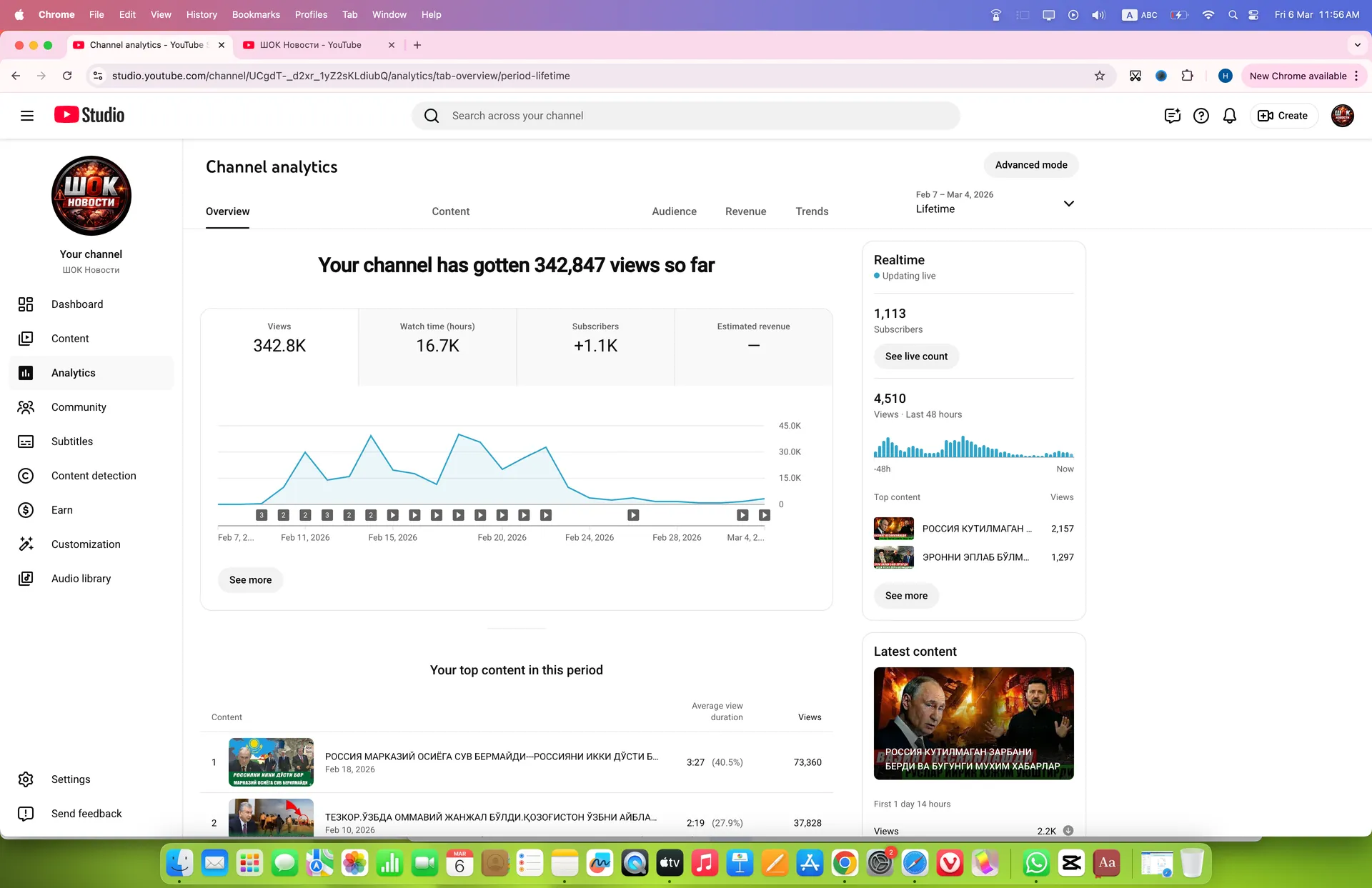Click the See live count button

(916, 356)
